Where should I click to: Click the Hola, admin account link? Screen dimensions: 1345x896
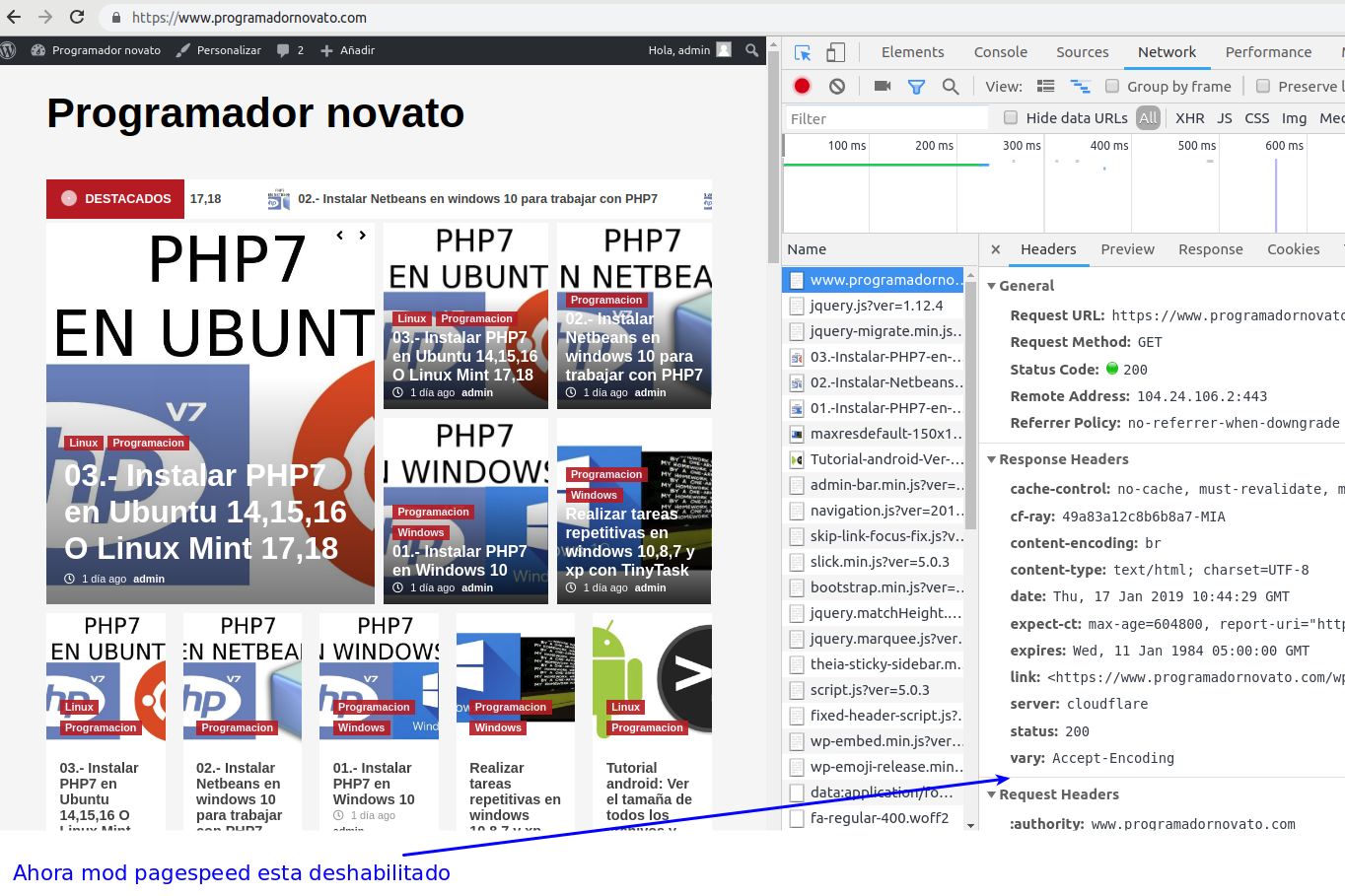(679, 50)
